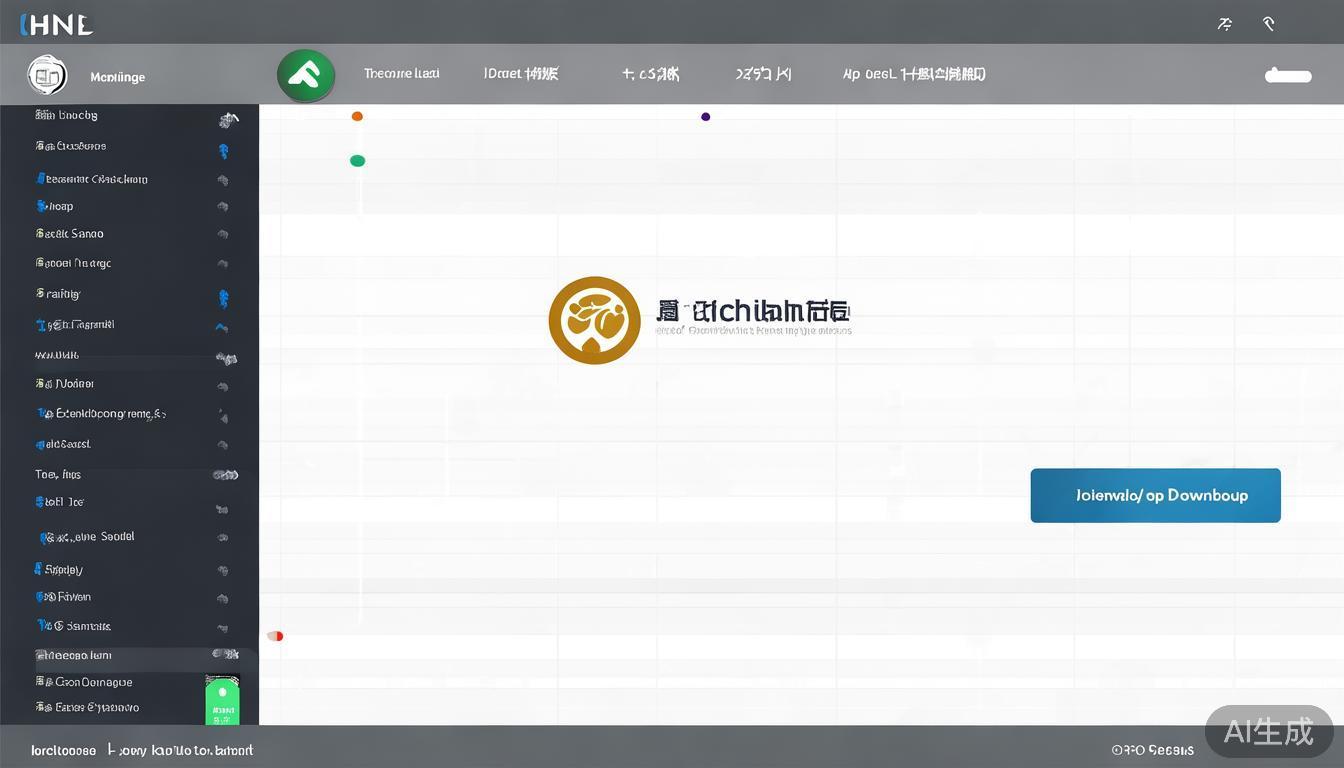1344x768 pixels.
Task: Click the white pill button at top-right toolbar
Action: [1288, 75]
